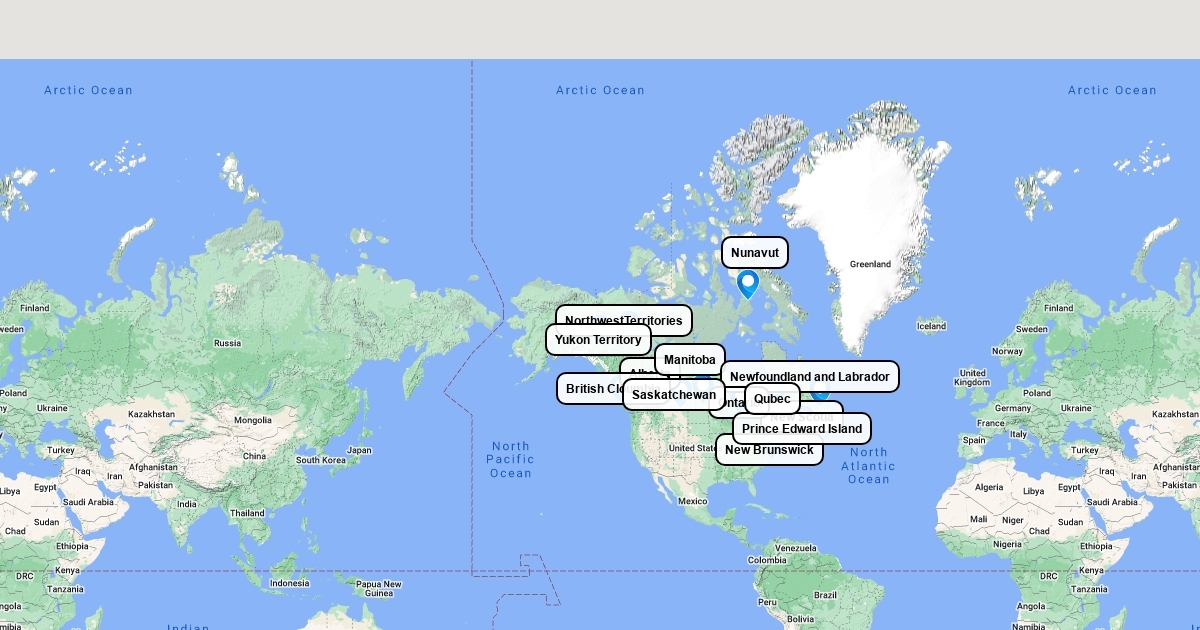Open the Yukon Territory label

coord(598,340)
